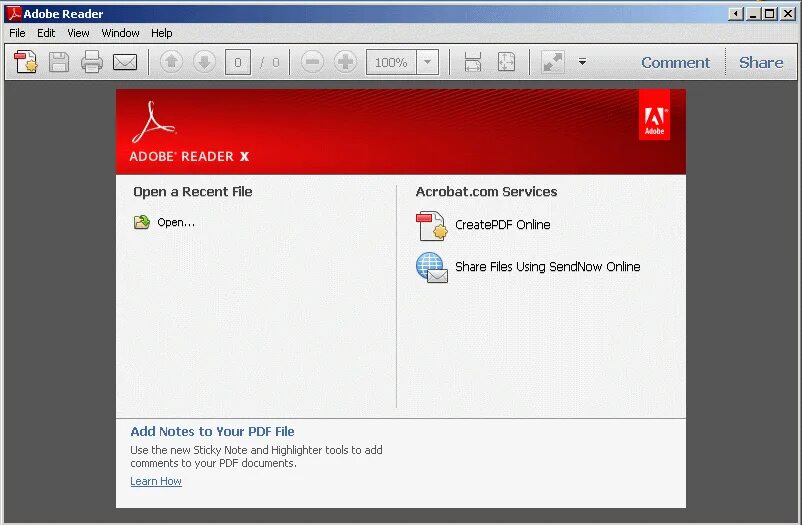Image resolution: width=802 pixels, height=525 pixels.
Task: Expand the toolbar options small arrow
Action: (x=582, y=62)
